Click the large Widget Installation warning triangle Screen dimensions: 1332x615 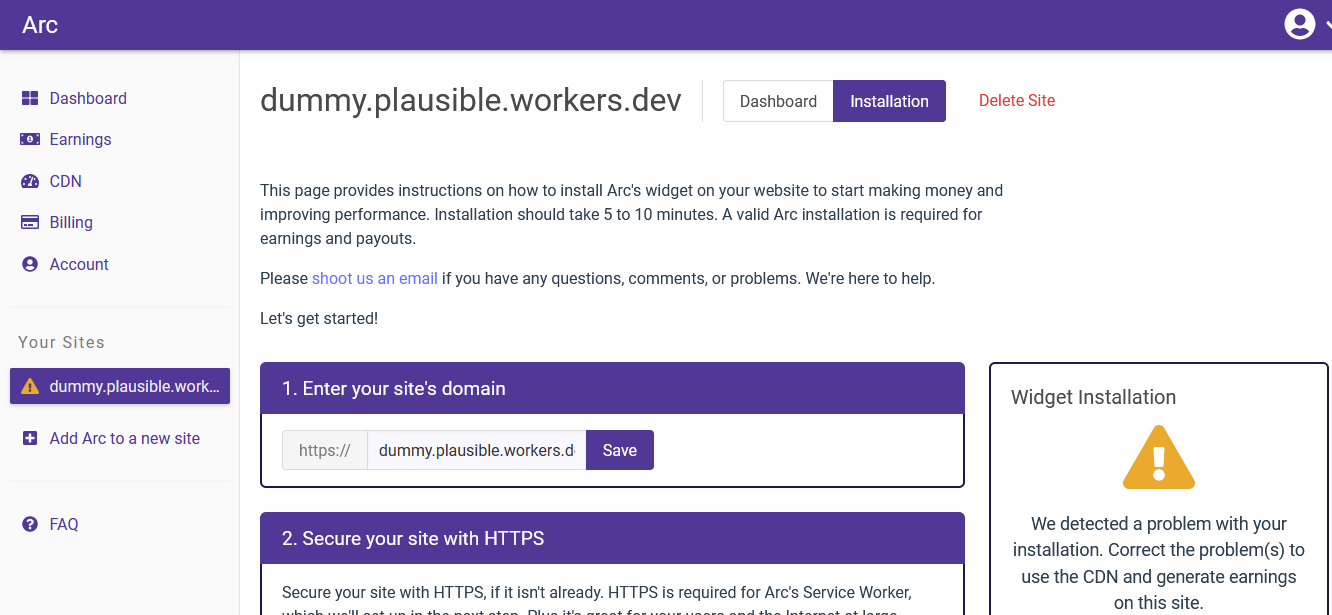coord(1159,459)
